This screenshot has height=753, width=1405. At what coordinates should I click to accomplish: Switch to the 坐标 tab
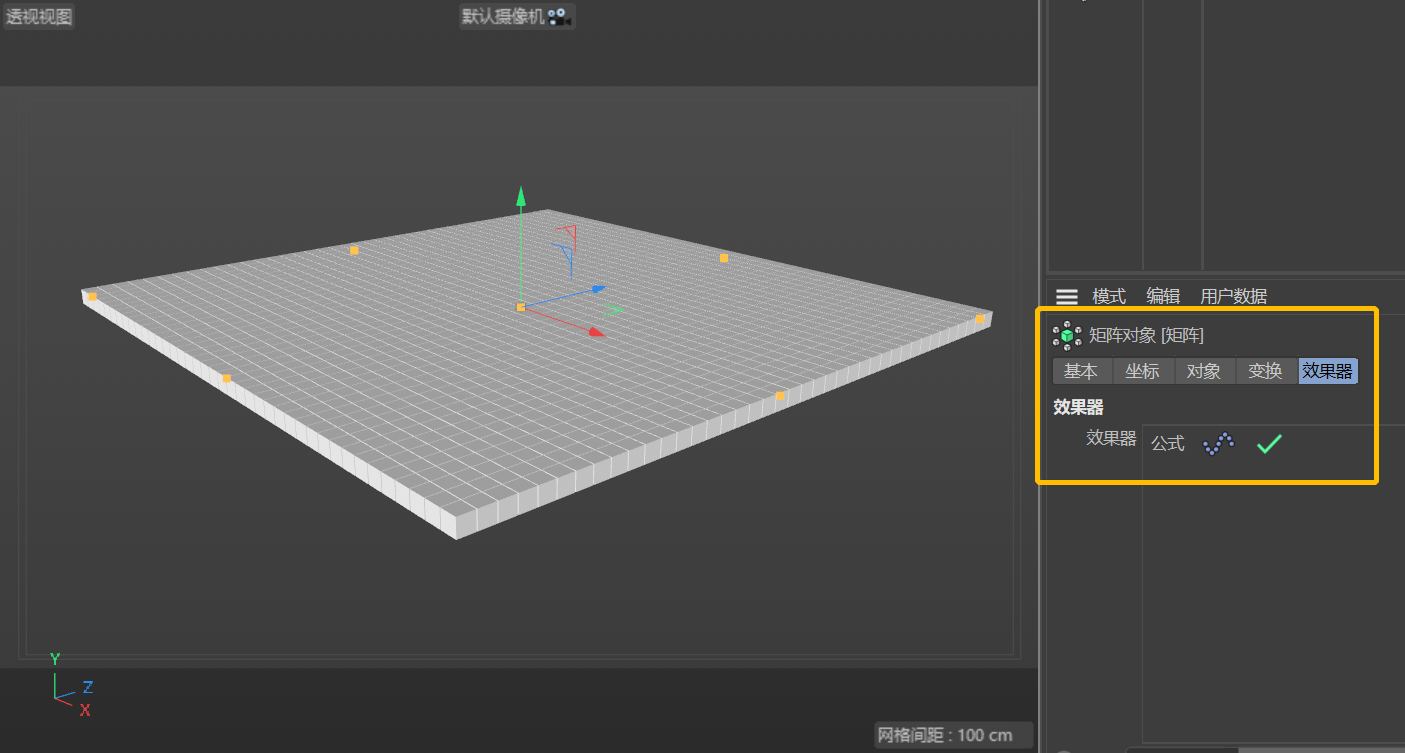1143,371
